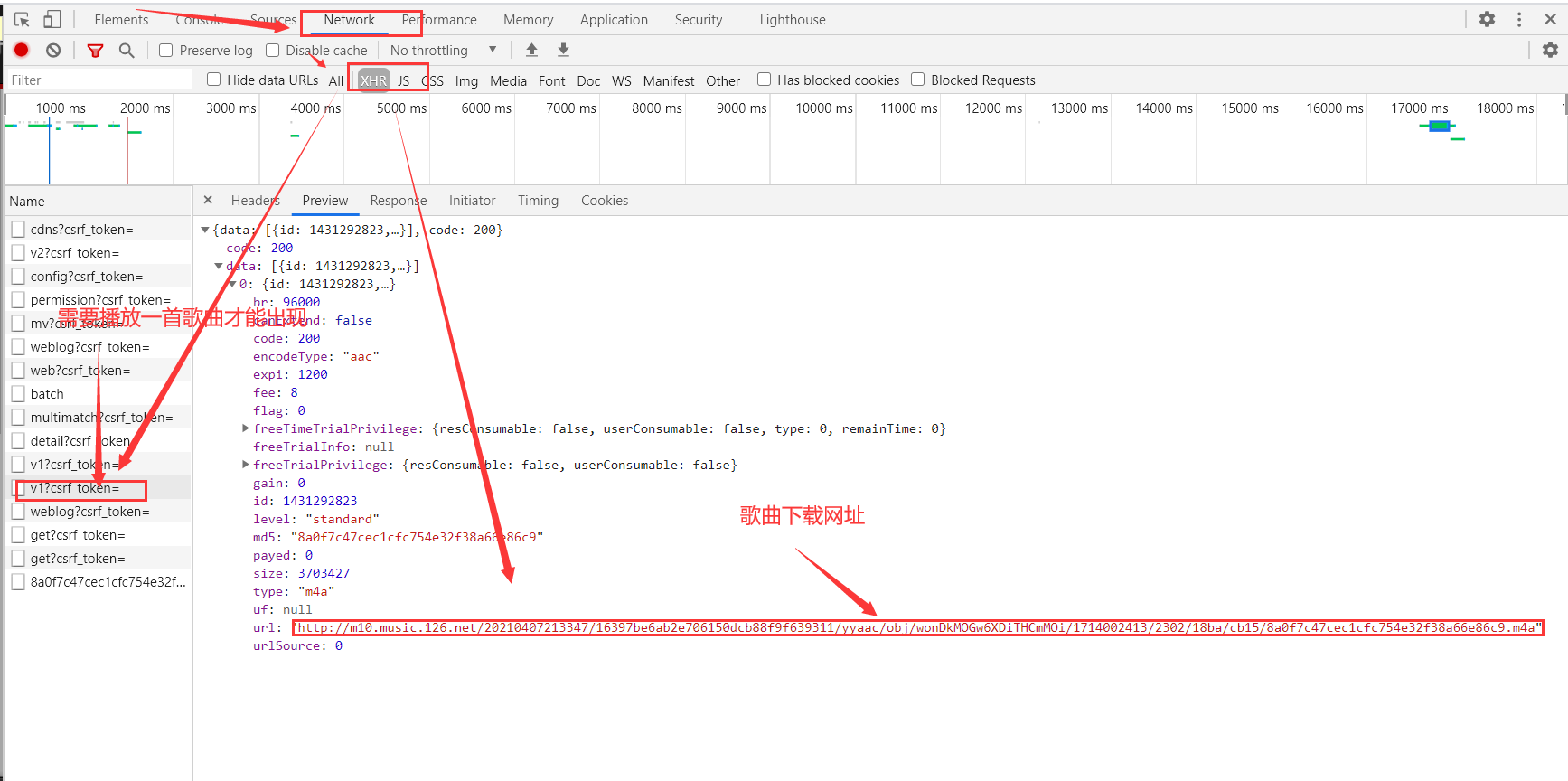Collapse the item 0 object

click(x=232, y=284)
